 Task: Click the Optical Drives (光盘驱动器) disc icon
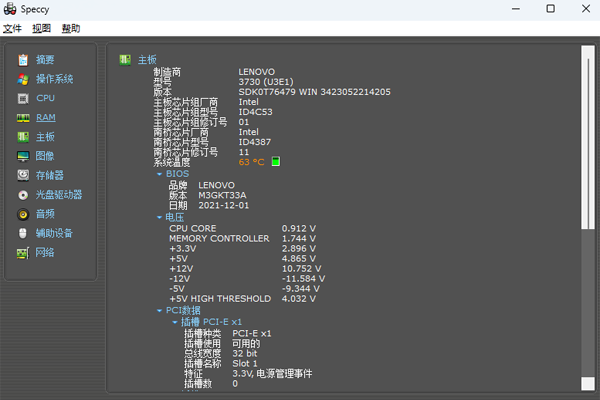[x=23, y=195]
